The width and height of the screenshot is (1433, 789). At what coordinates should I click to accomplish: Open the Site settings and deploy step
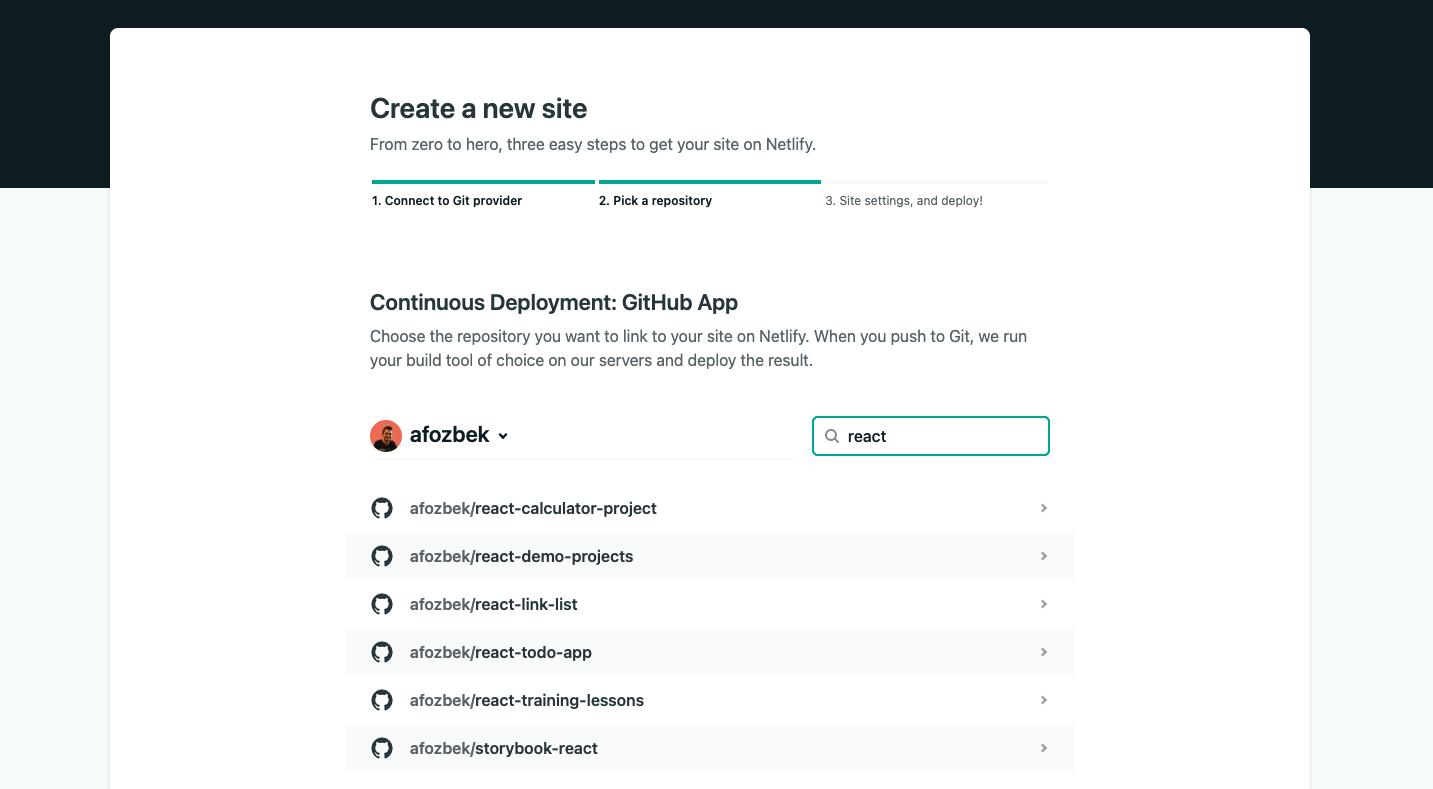[903, 200]
